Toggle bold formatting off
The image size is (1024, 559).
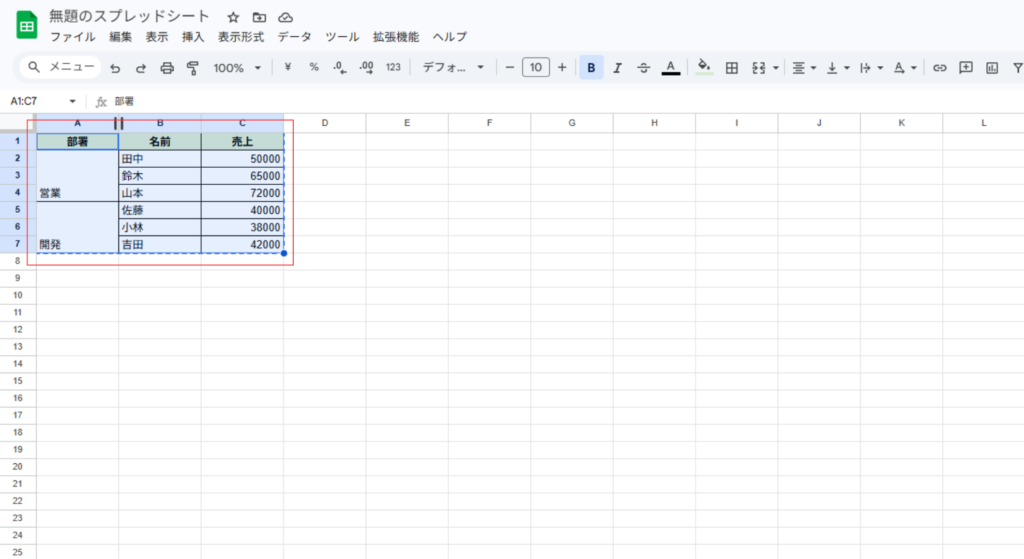[x=591, y=68]
